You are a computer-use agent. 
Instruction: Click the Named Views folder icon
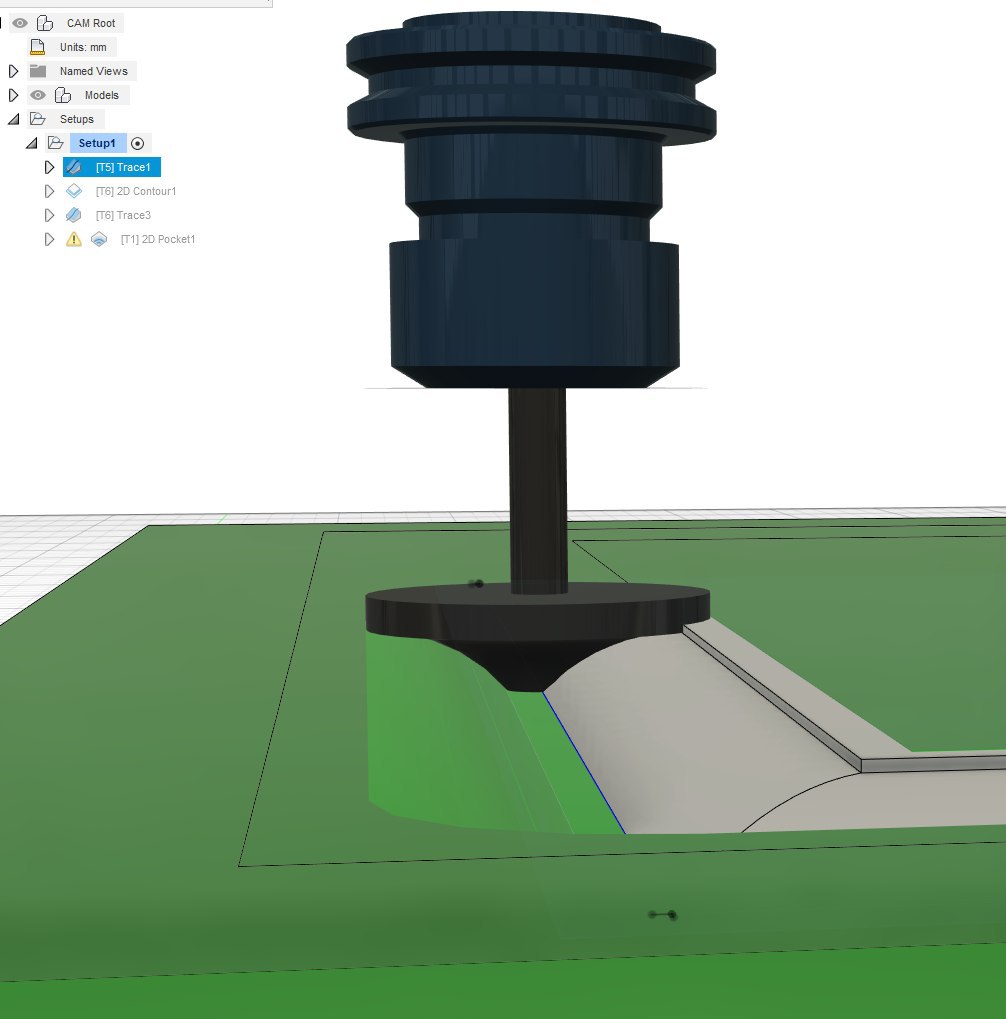(38, 71)
